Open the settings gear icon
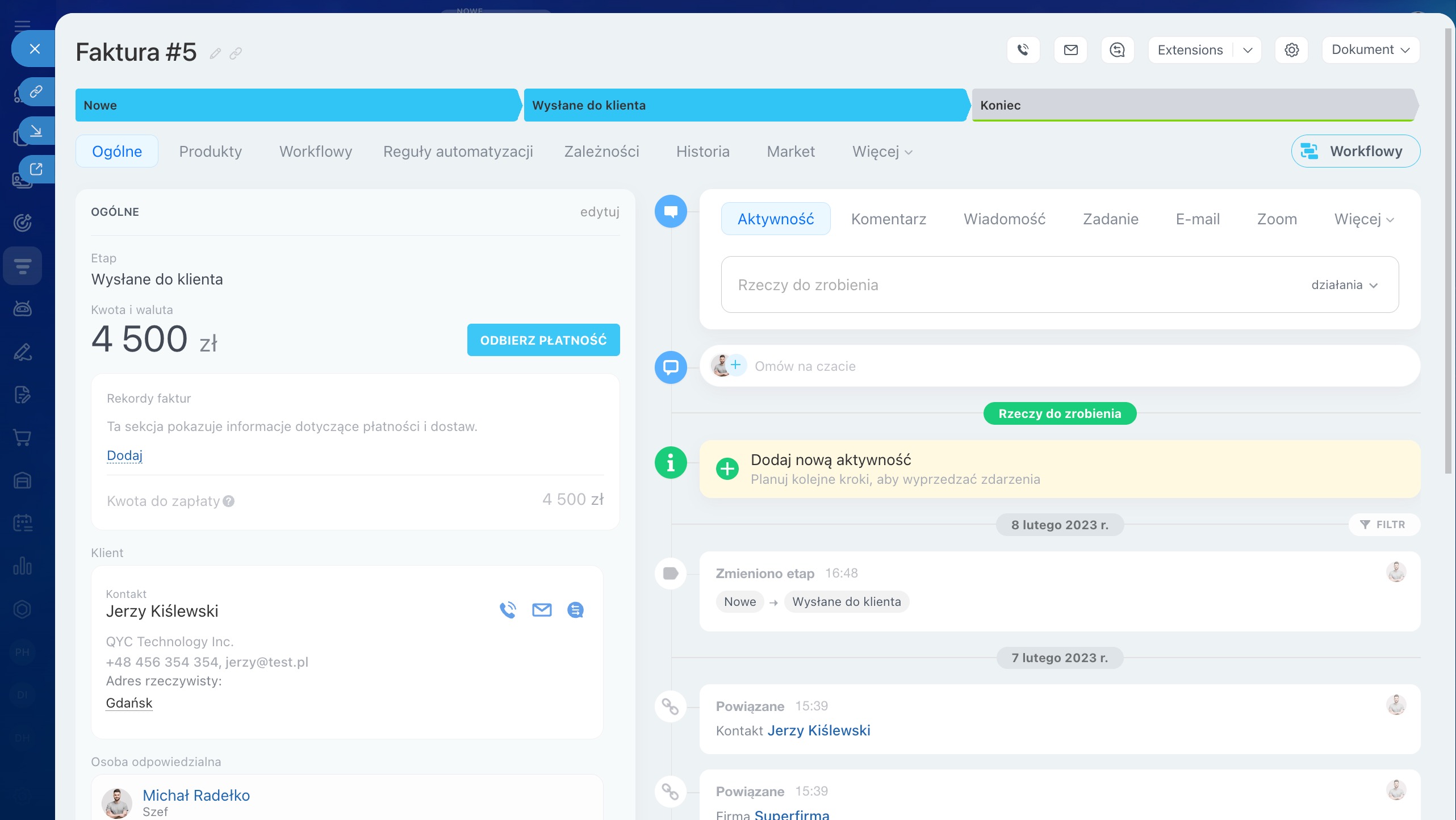Screen dimensions: 1456x820 1291,50
